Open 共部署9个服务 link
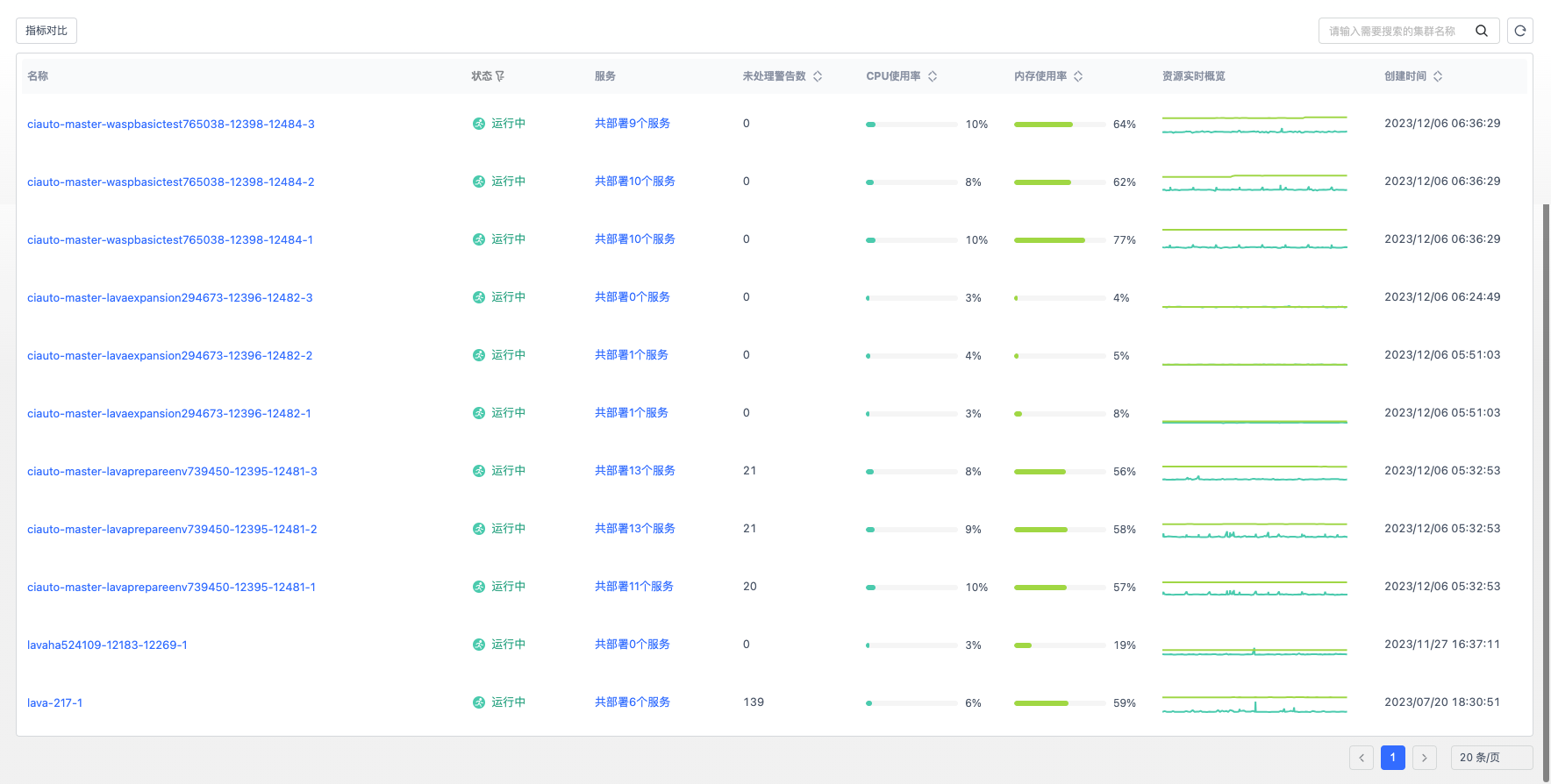 [633, 124]
